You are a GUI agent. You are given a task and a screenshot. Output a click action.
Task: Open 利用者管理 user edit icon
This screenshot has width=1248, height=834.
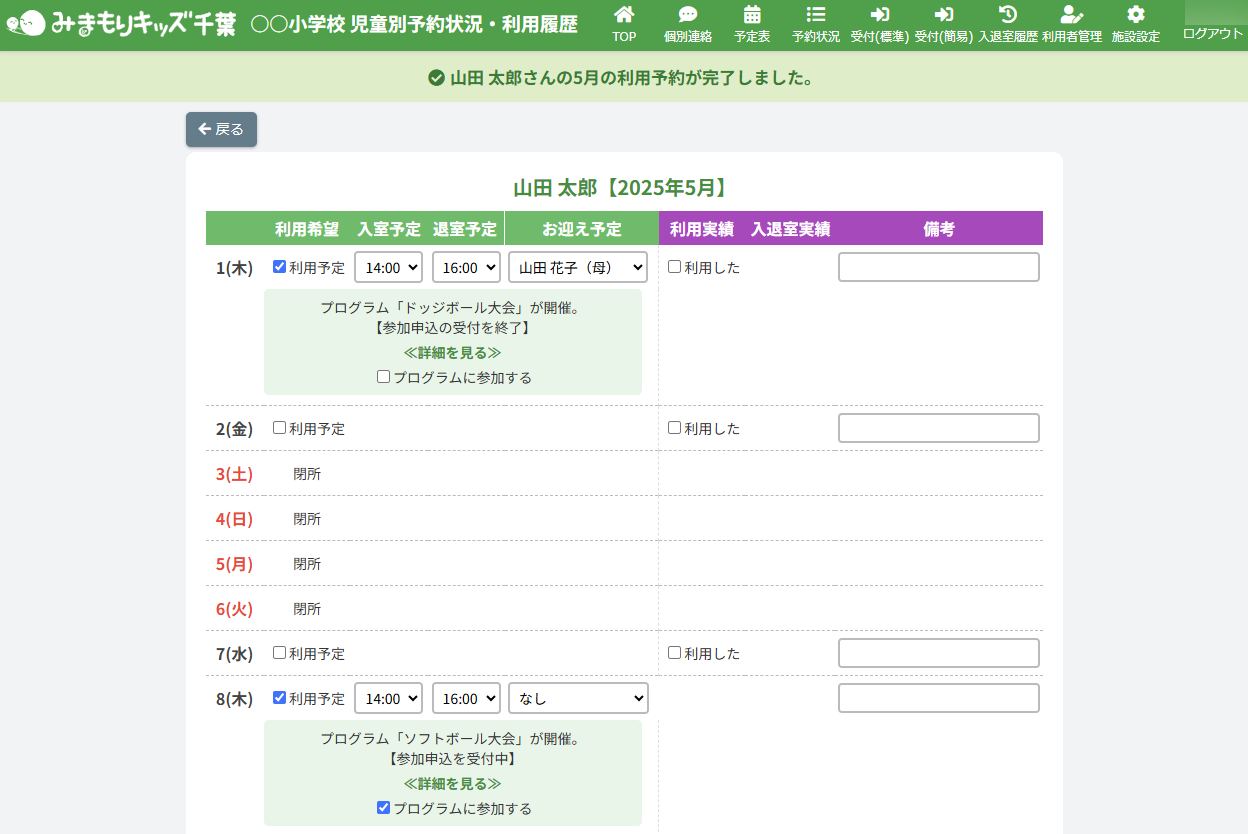pyautogui.click(x=1072, y=15)
